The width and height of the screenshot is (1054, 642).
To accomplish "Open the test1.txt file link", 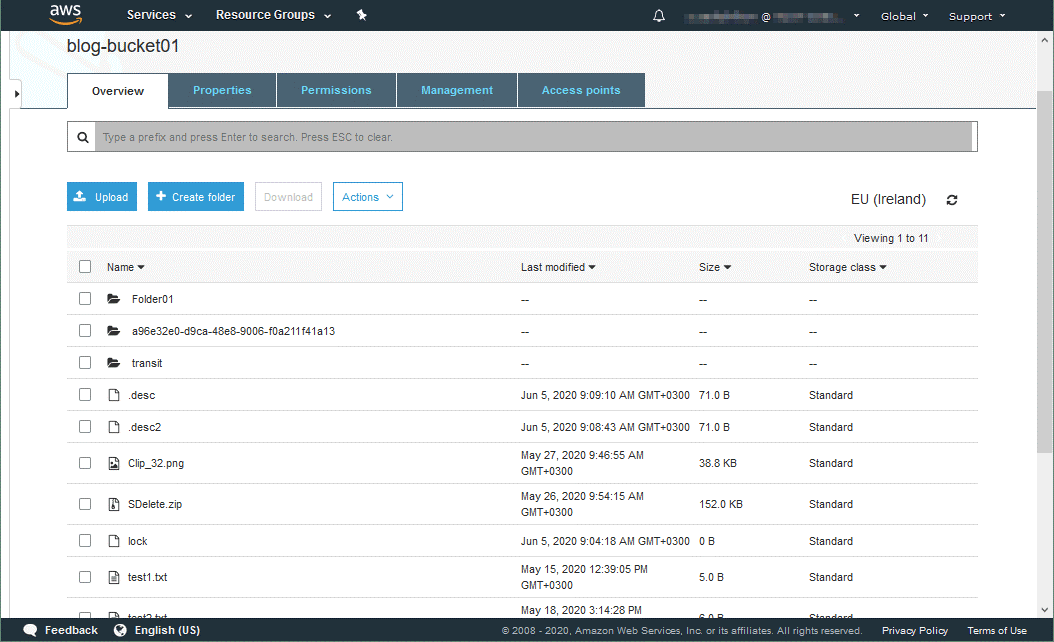I will [147, 577].
